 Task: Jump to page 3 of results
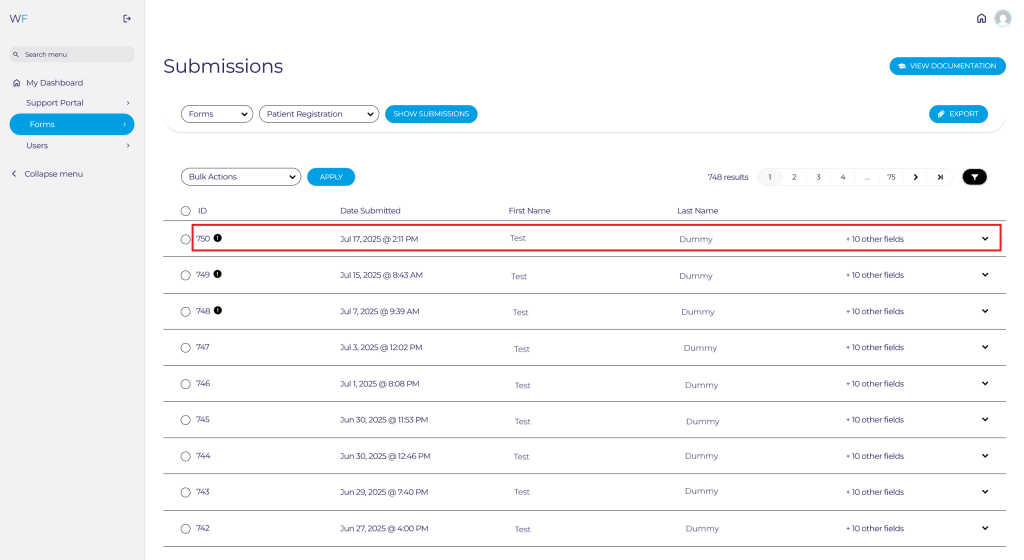[818, 177]
